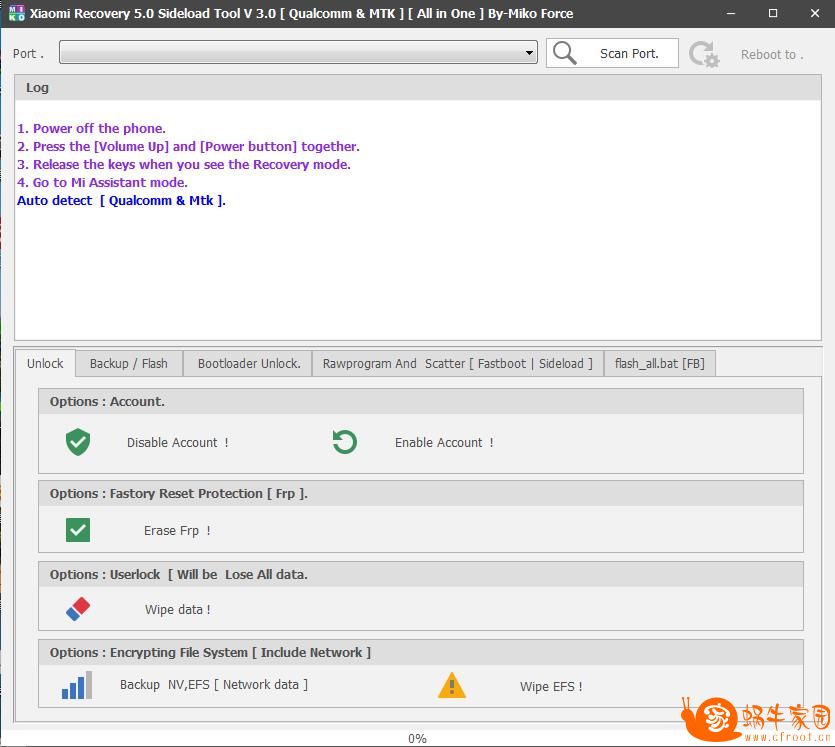This screenshot has width=835, height=747.
Task: Click the eraser Wipe data icon
Action: (78, 609)
